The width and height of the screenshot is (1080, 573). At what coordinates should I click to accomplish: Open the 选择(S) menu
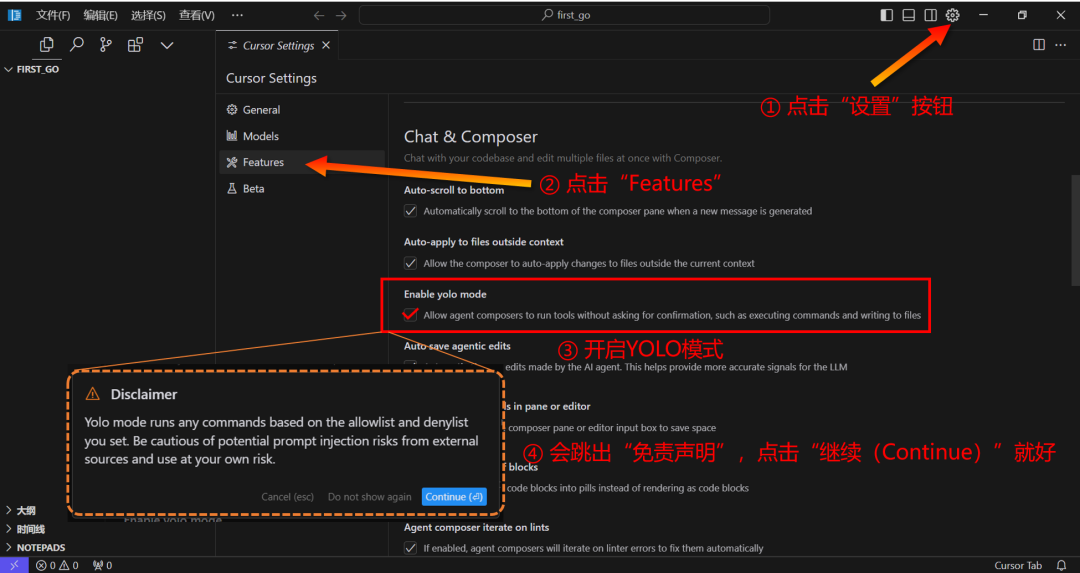coord(148,15)
